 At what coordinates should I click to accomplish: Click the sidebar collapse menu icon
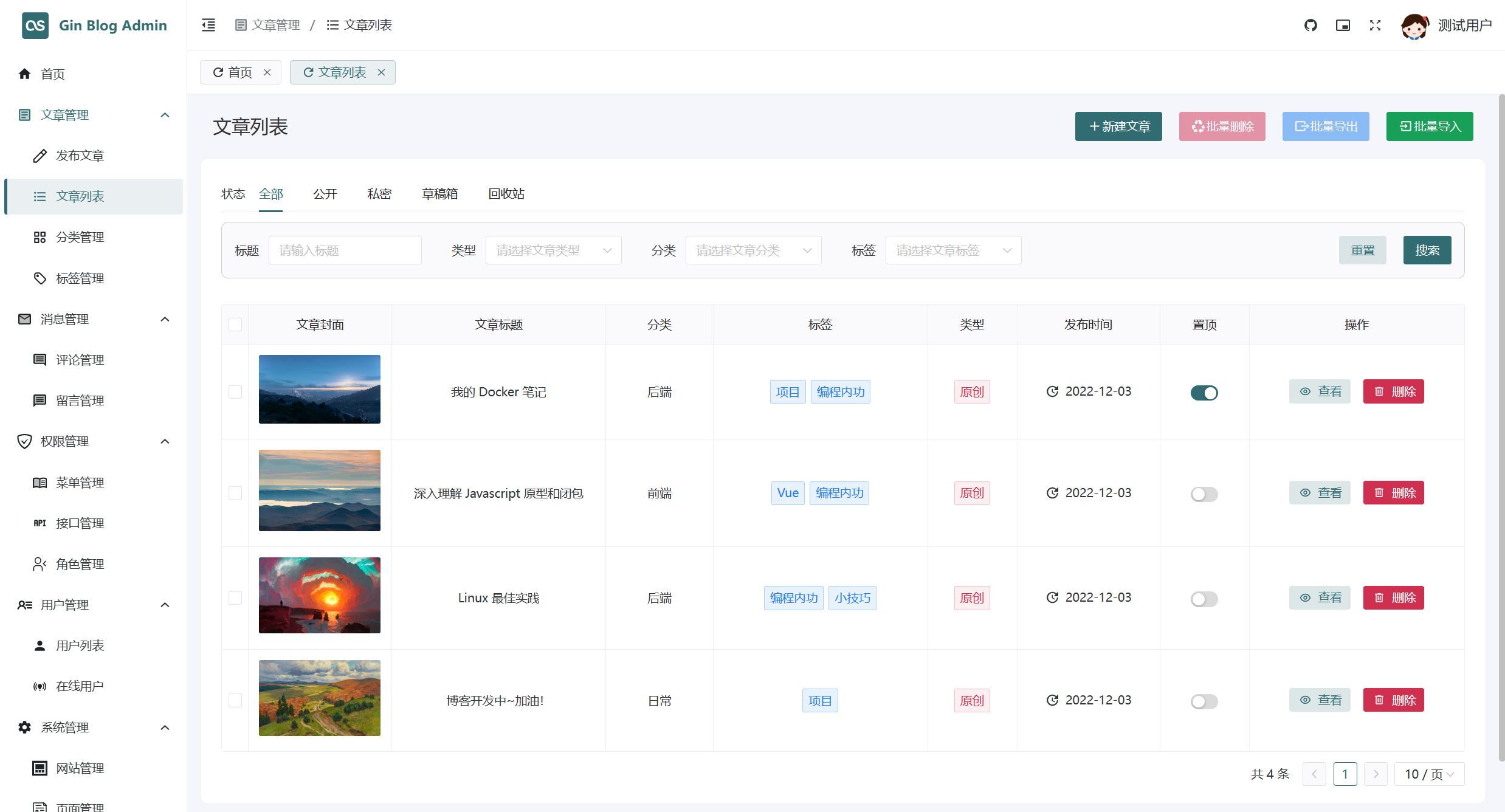click(x=208, y=25)
